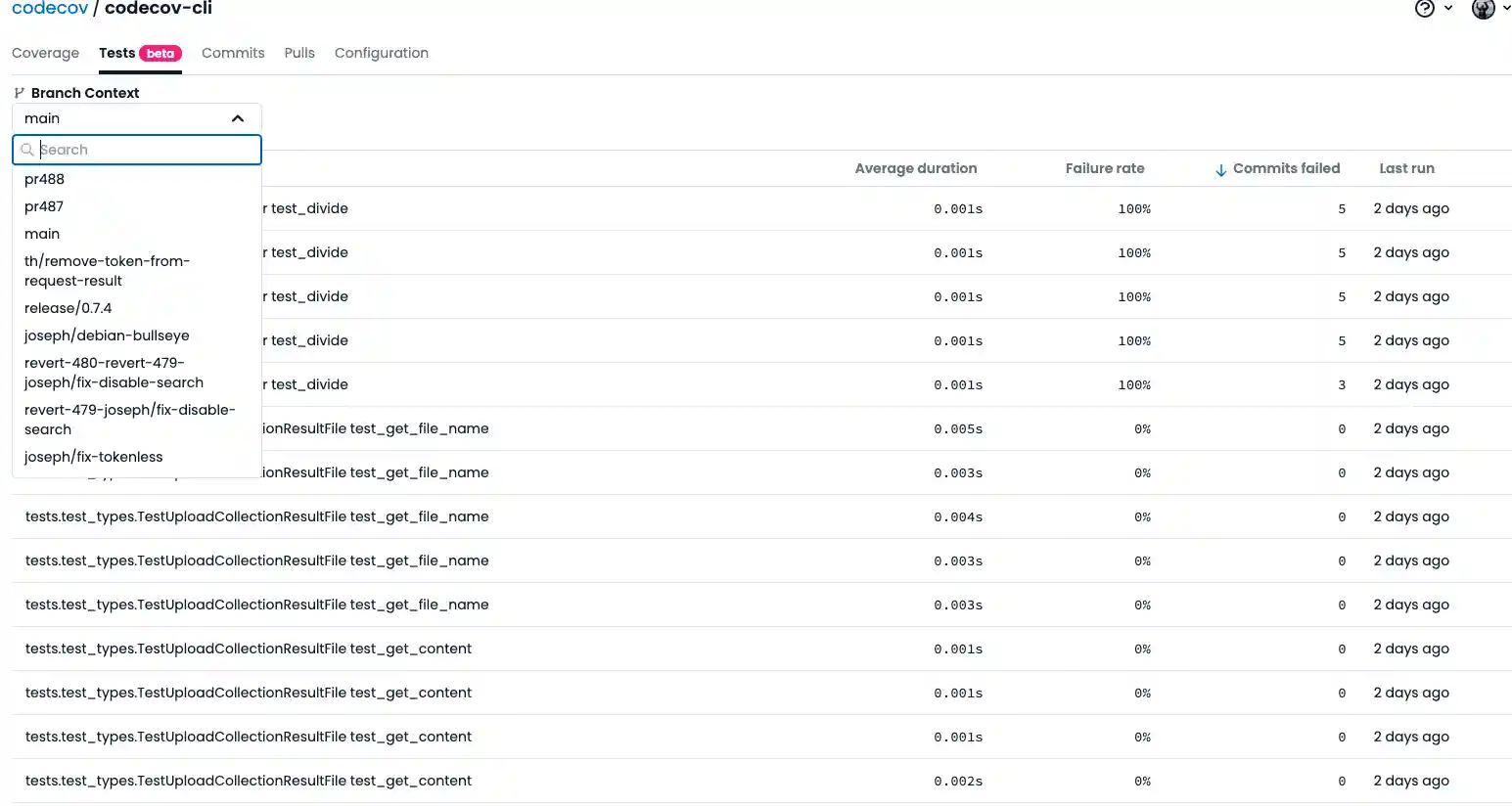Select joseph/debian-bullseye branch

pos(107,336)
